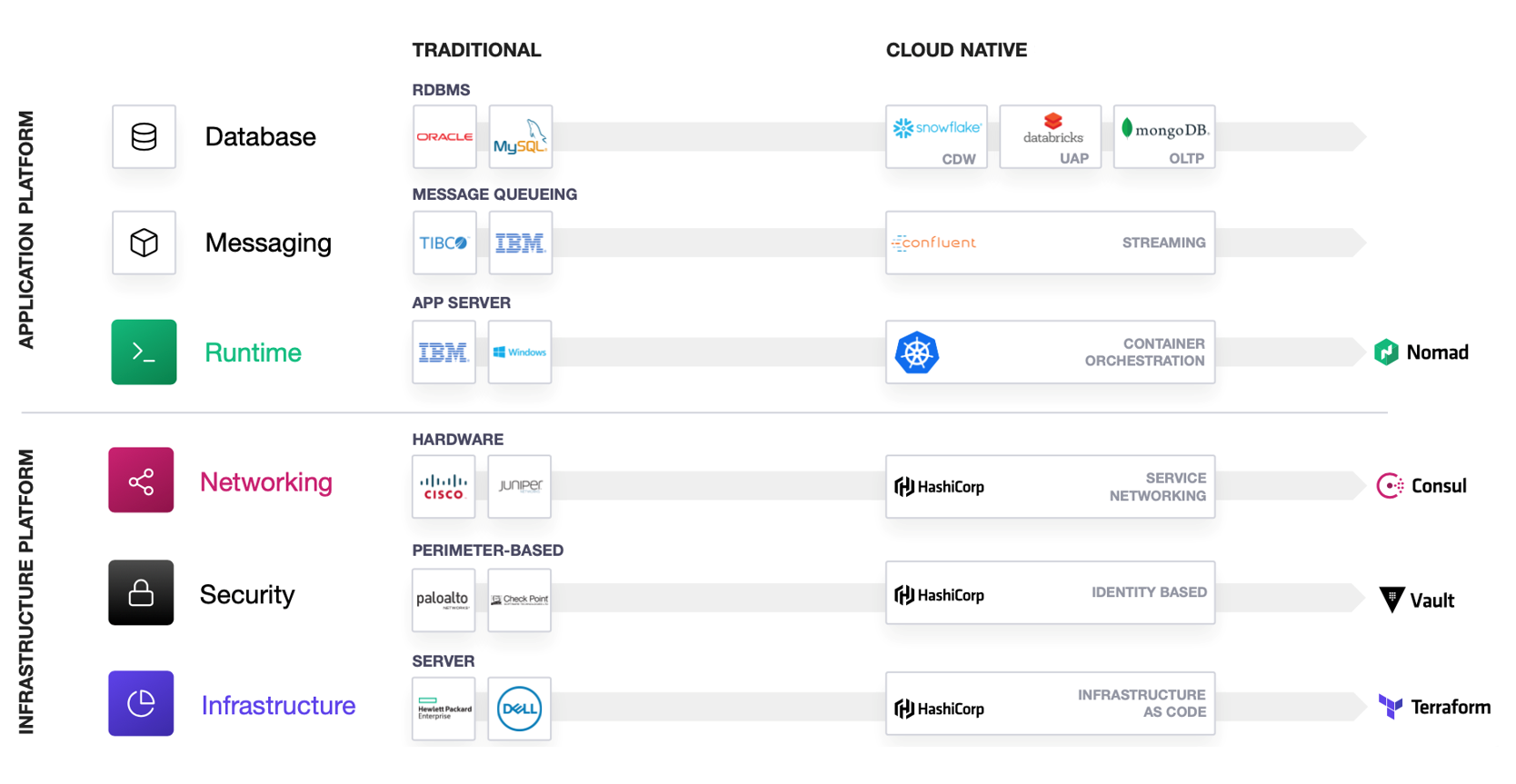Screen dimensions: 1516x784
Task: Select the Hewlett Packard Enterprise logo tile
Action: [444, 709]
